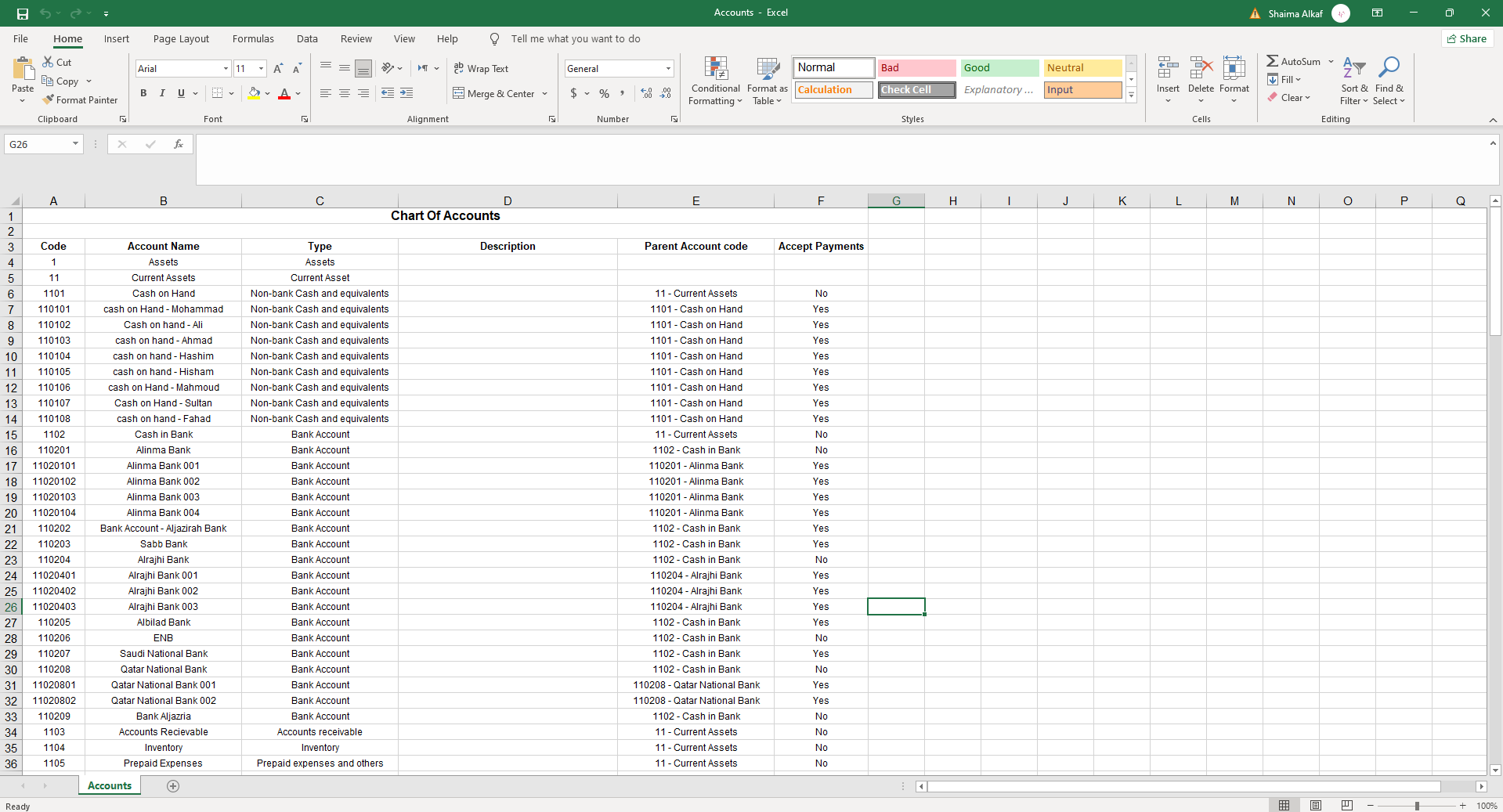Apply the Good cell style
Viewport: 1503px width, 812px height.
(999, 68)
